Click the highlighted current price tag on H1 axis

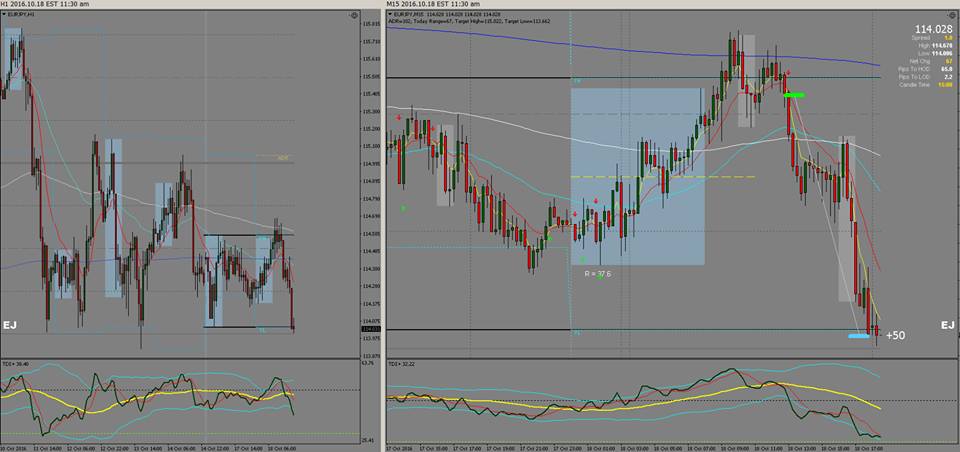pyautogui.click(x=371, y=330)
